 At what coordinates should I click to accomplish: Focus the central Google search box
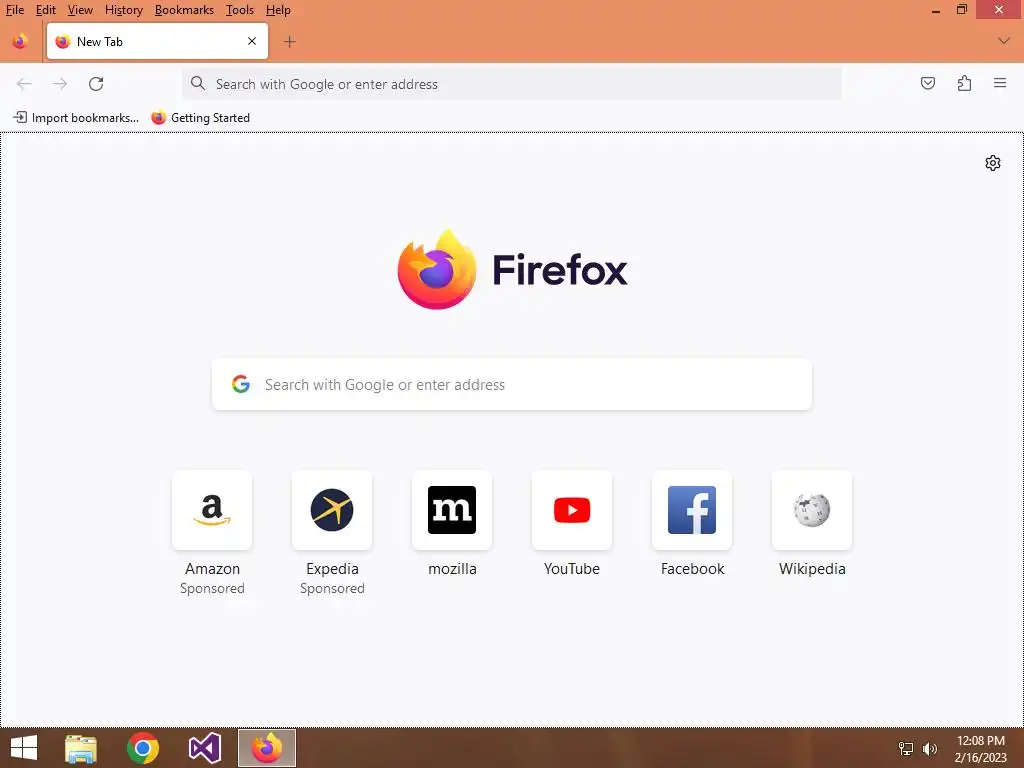(512, 385)
